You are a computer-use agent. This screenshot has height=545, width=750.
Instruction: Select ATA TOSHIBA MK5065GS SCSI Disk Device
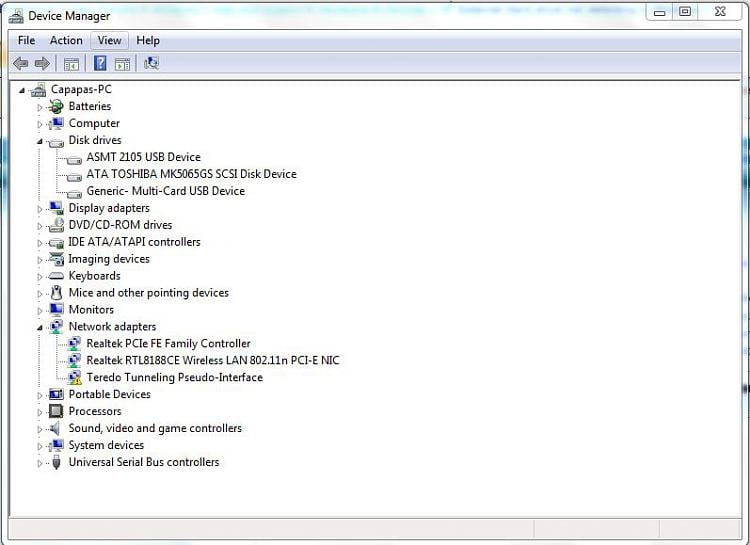(x=191, y=174)
